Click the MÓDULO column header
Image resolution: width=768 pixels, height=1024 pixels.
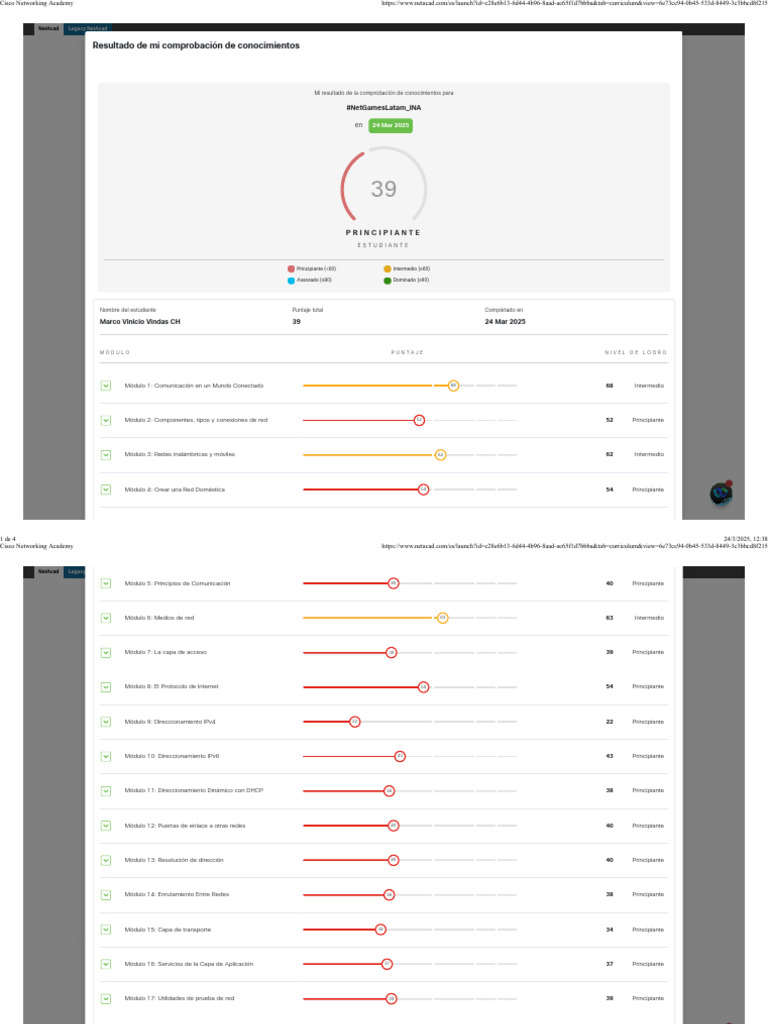coord(115,353)
